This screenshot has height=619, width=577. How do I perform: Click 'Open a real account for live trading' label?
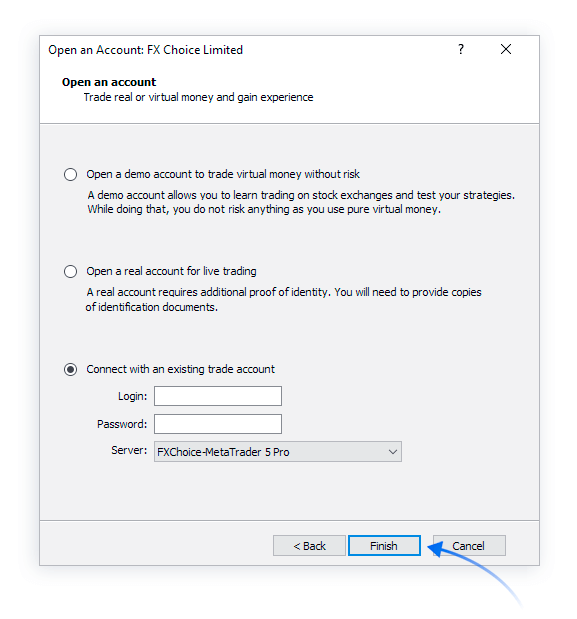click(x=171, y=271)
